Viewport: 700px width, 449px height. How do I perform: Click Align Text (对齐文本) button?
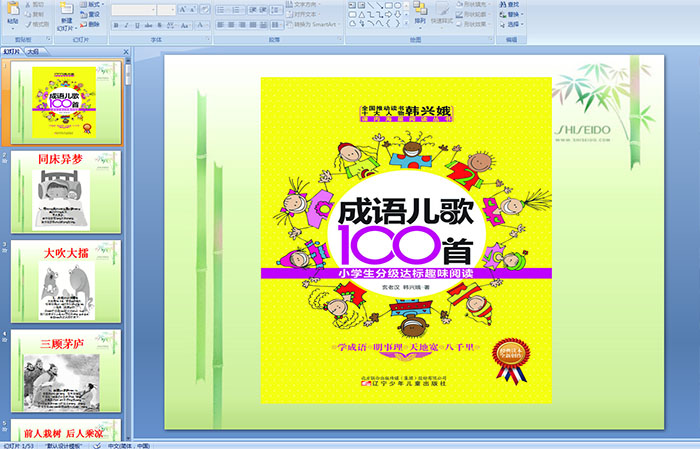(x=303, y=14)
